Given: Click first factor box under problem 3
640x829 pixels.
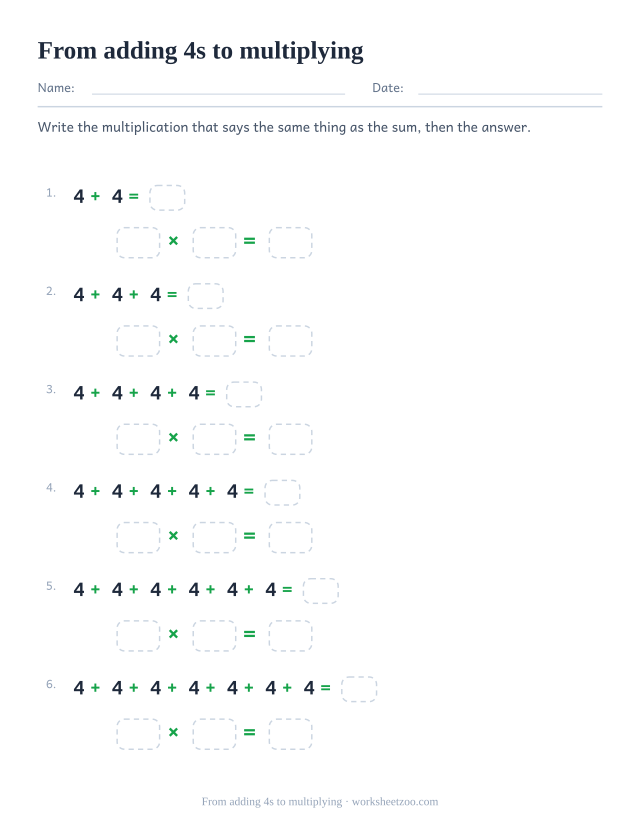Looking at the screenshot, I should coord(138,439).
